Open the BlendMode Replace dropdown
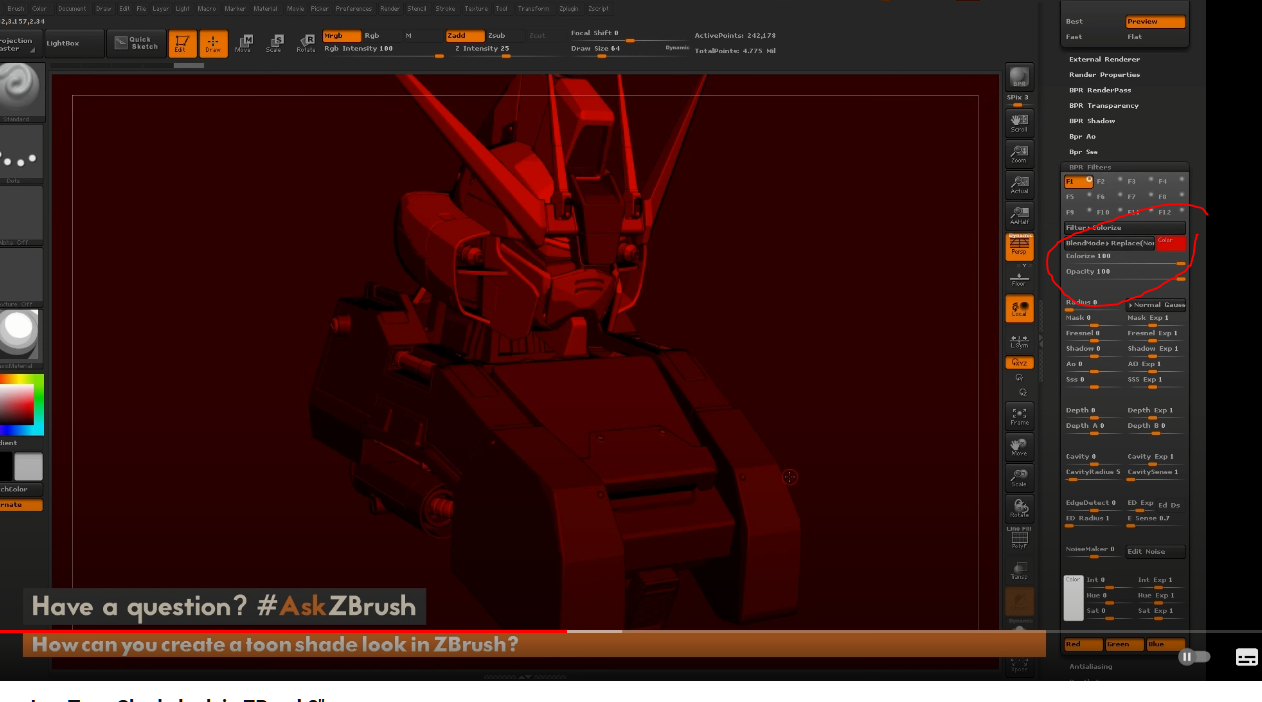 [x=1110, y=243]
